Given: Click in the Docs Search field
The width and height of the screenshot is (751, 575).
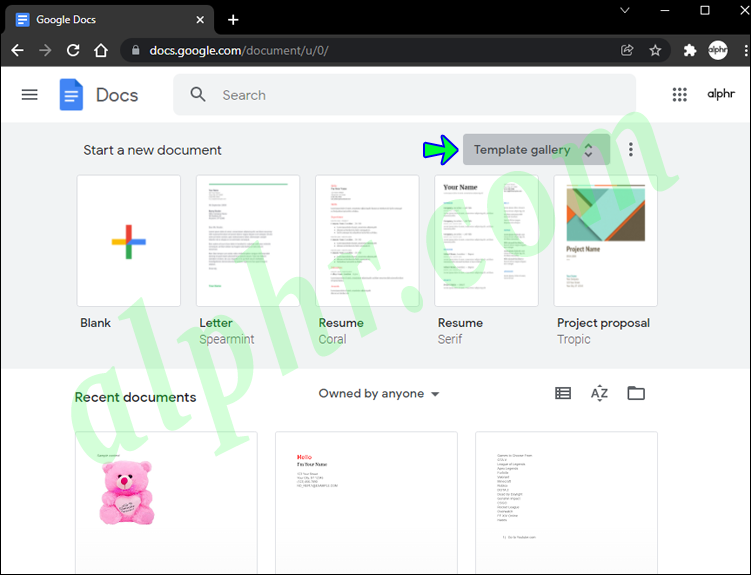Looking at the screenshot, I should pyautogui.click(x=405, y=95).
